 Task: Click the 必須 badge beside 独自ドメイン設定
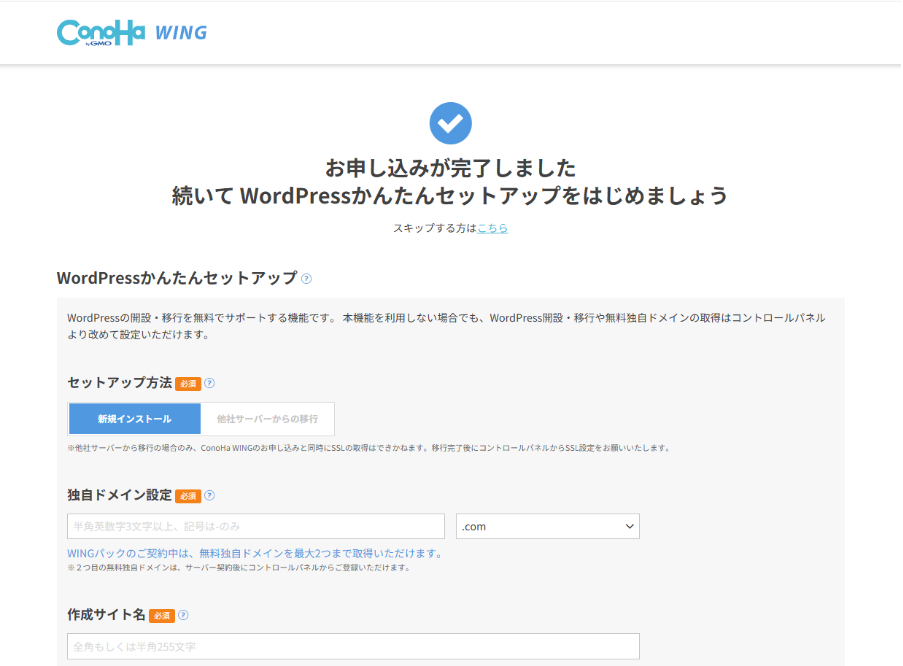point(188,495)
